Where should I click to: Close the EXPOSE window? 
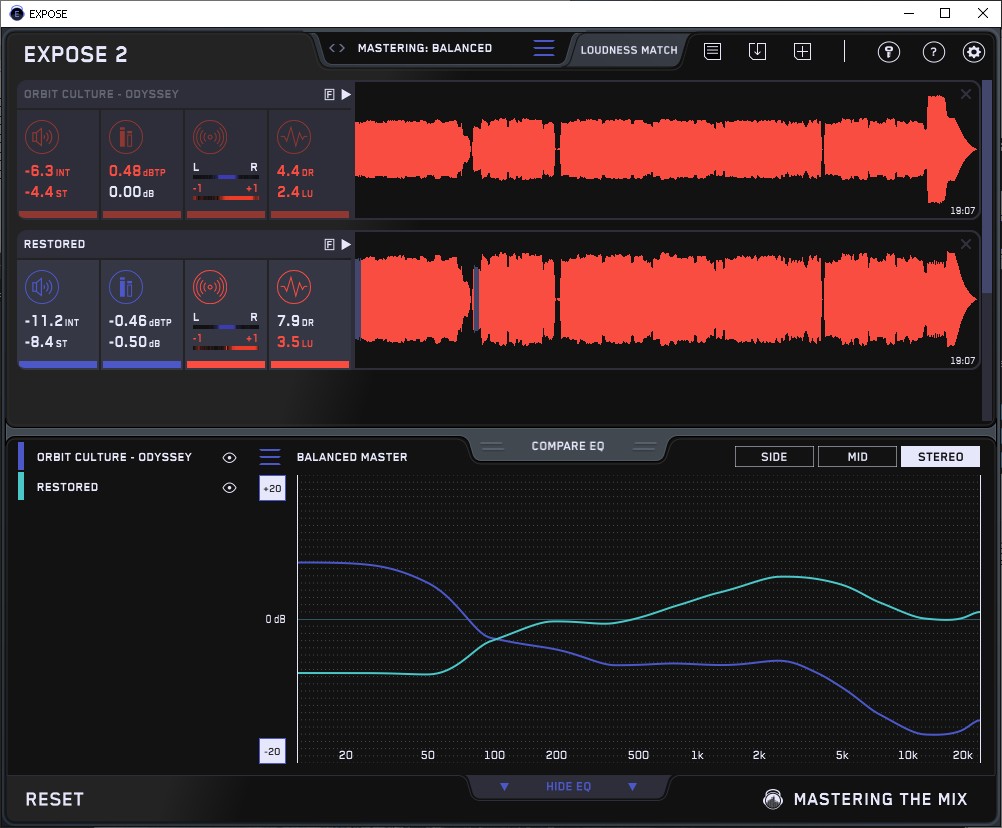[983, 13]
